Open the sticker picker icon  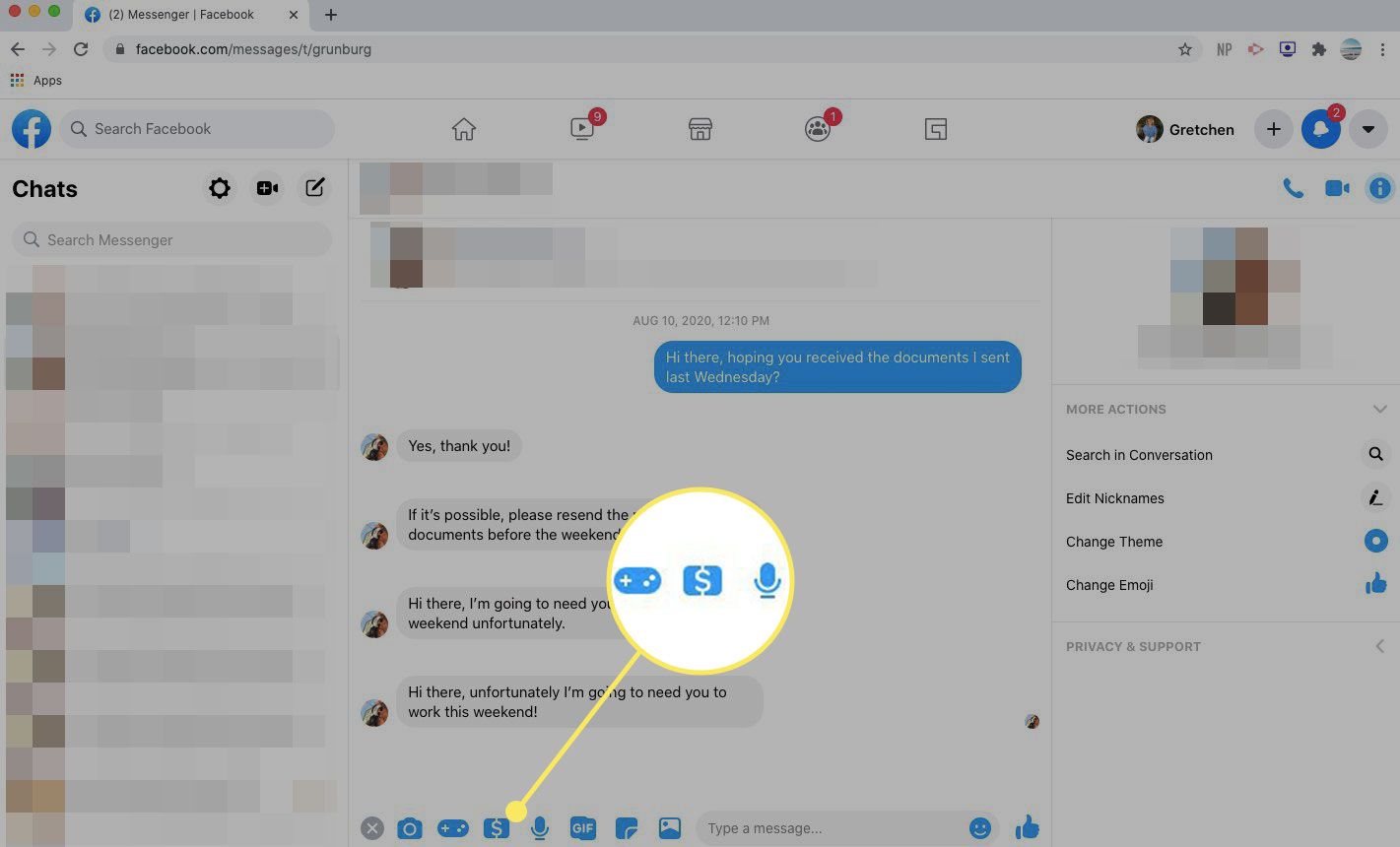coord(627,828)
